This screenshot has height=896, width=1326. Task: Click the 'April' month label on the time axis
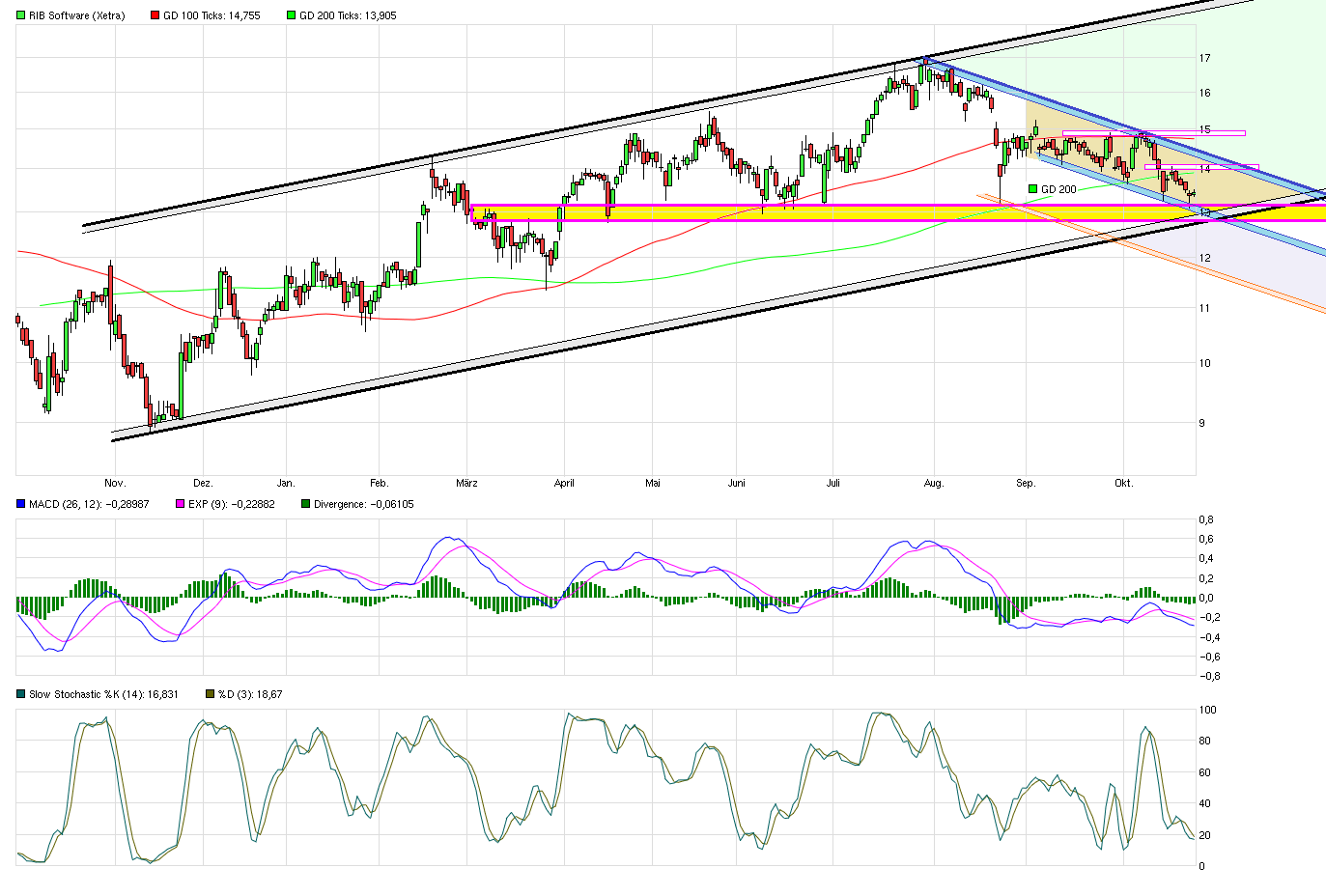(564, 483)
